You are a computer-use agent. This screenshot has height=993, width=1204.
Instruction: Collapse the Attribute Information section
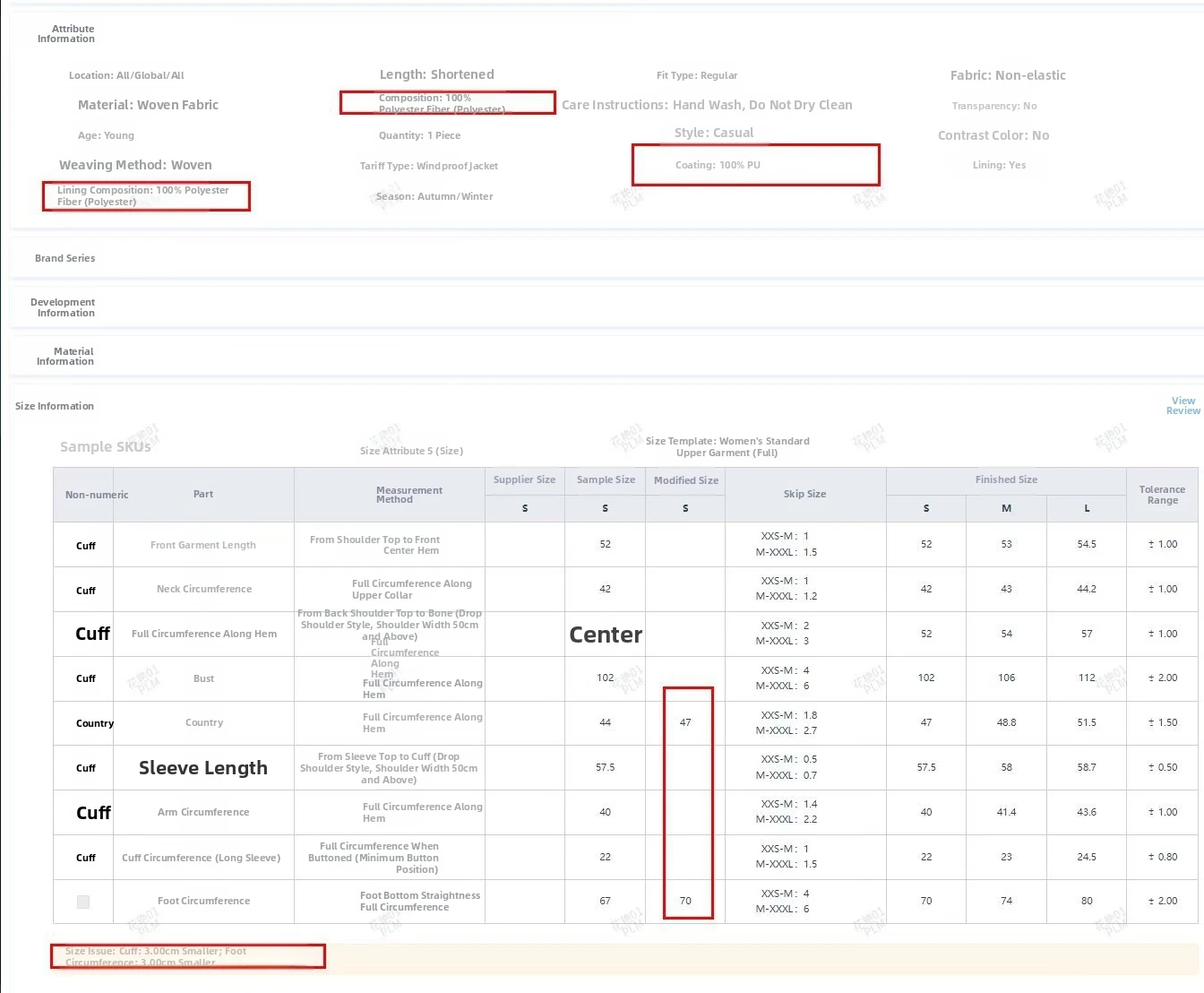(66, 34)
